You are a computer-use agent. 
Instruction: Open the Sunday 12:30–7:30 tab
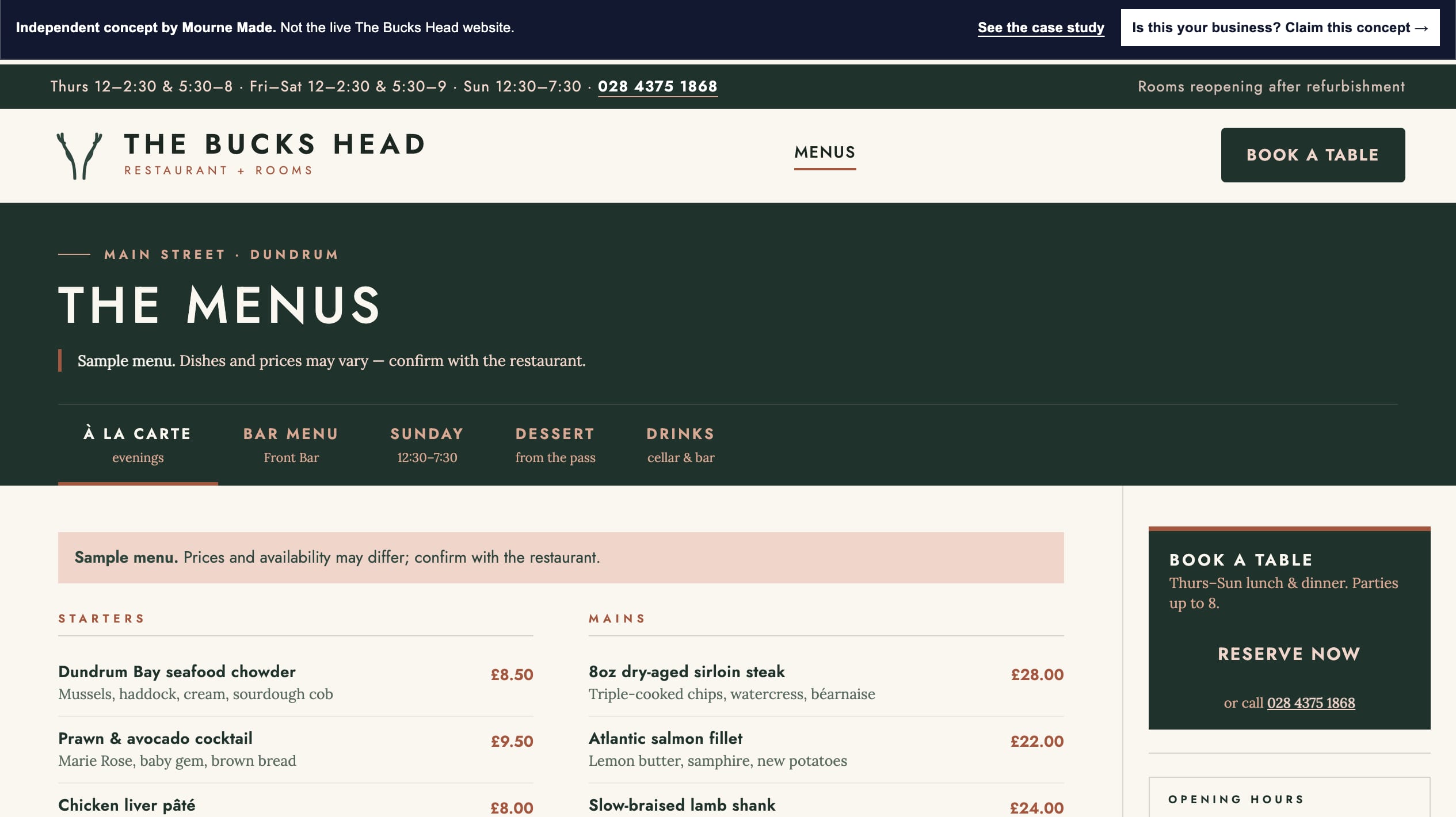tap(426, 445)
